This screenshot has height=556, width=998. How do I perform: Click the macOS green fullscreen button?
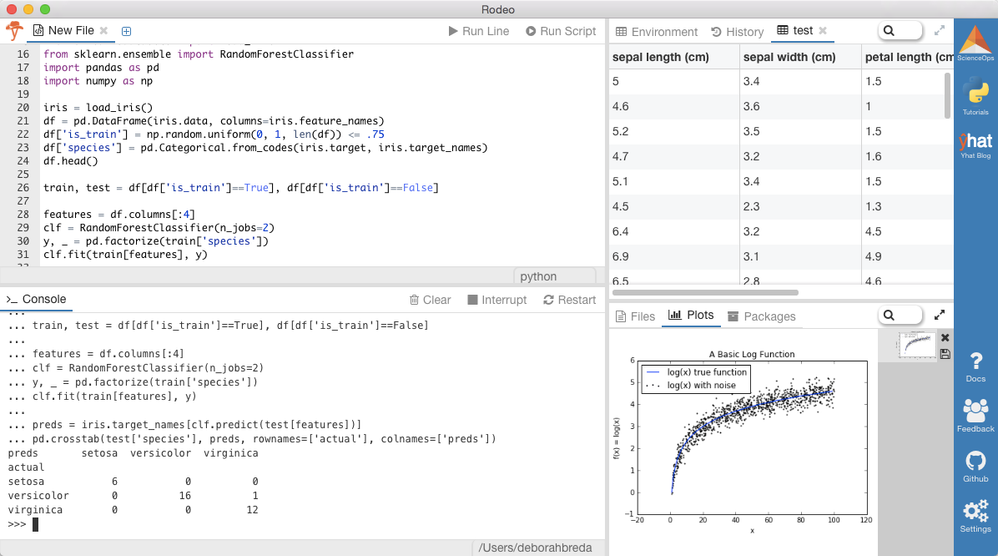[45, 9]
